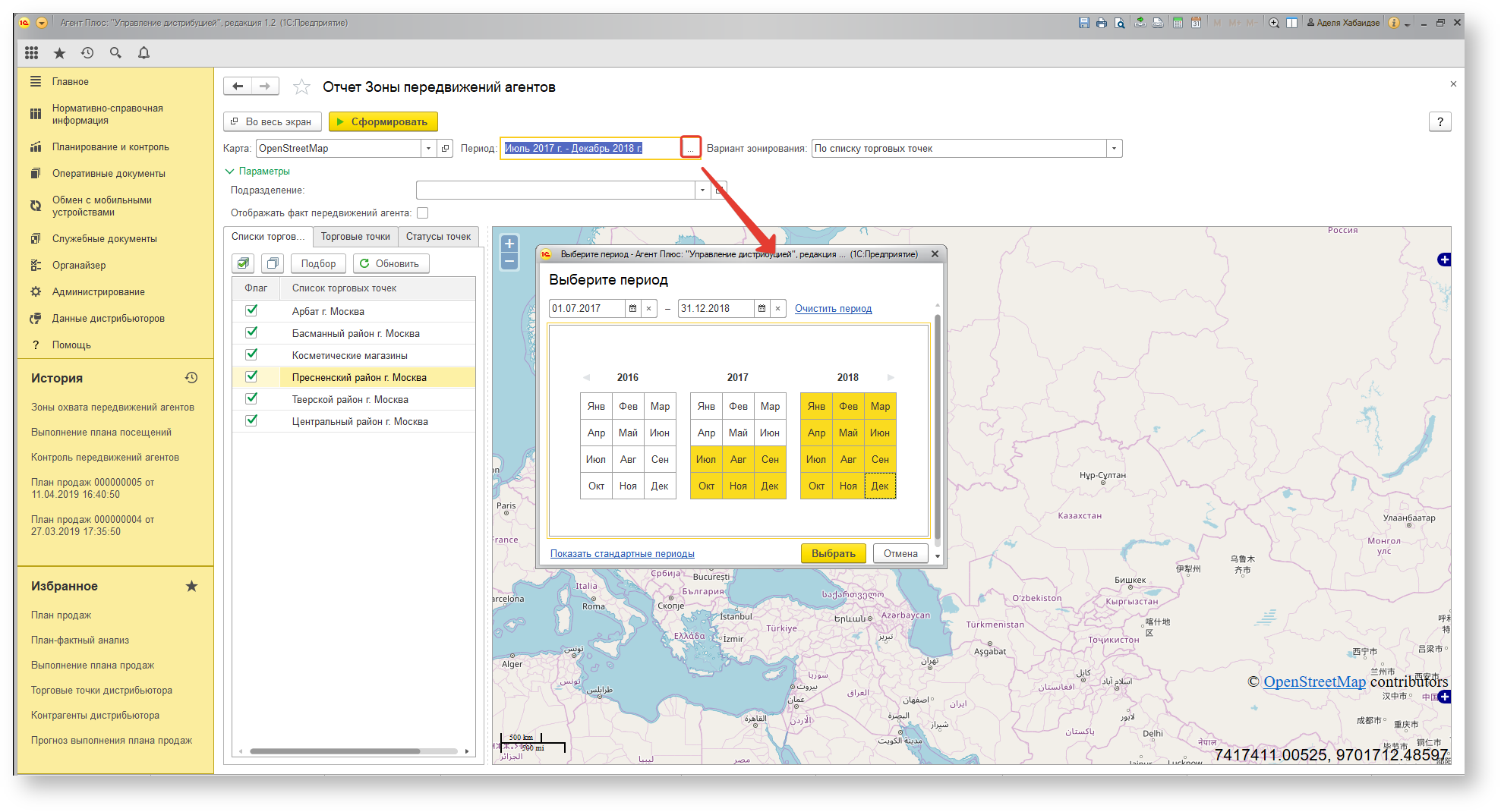The image size is (1501, 812).
Task: Open Администрирование sidebar section
Action: 99,292
